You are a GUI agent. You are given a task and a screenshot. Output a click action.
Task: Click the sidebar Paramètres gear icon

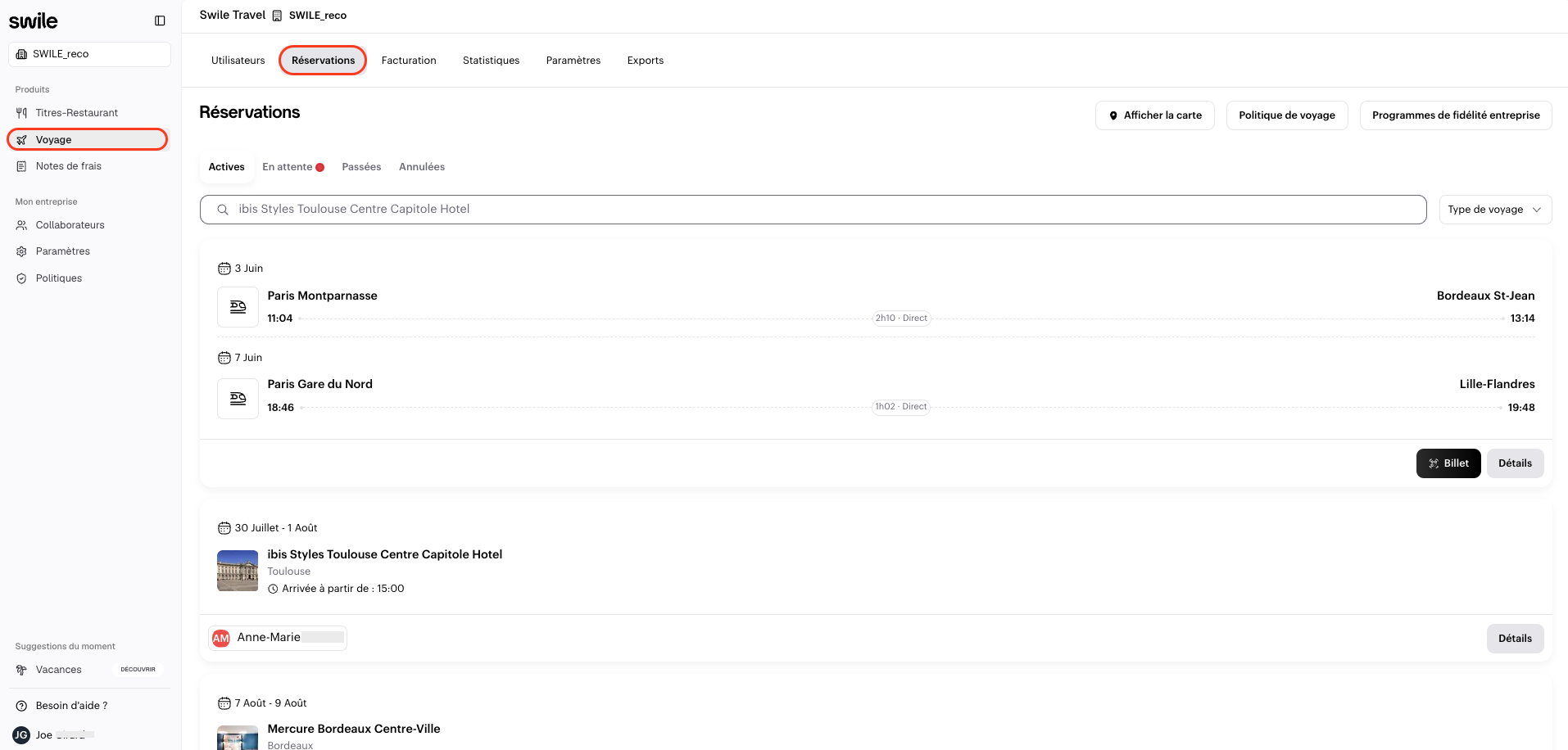(21, 251)
